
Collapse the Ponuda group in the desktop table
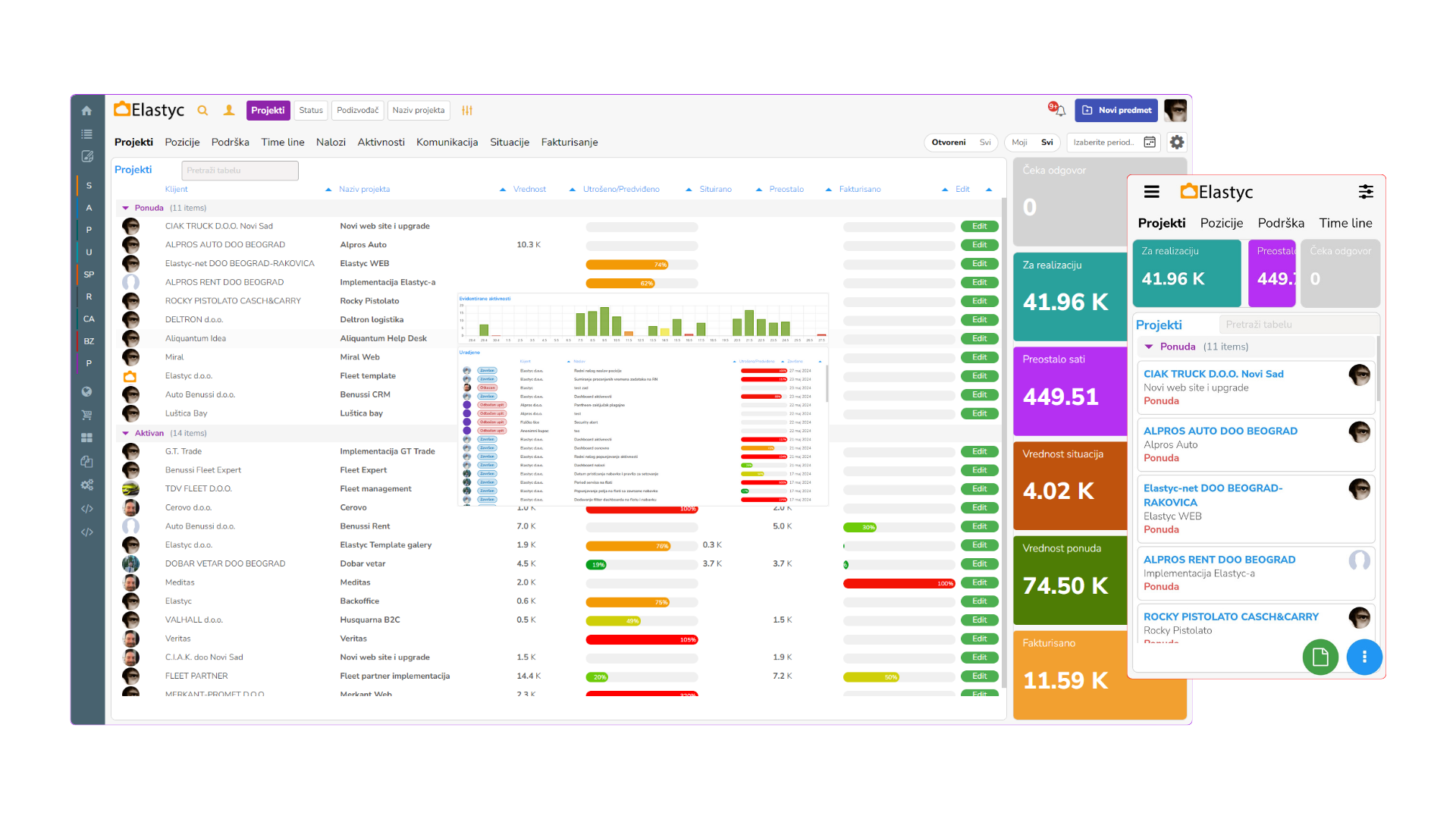point(126,208)
